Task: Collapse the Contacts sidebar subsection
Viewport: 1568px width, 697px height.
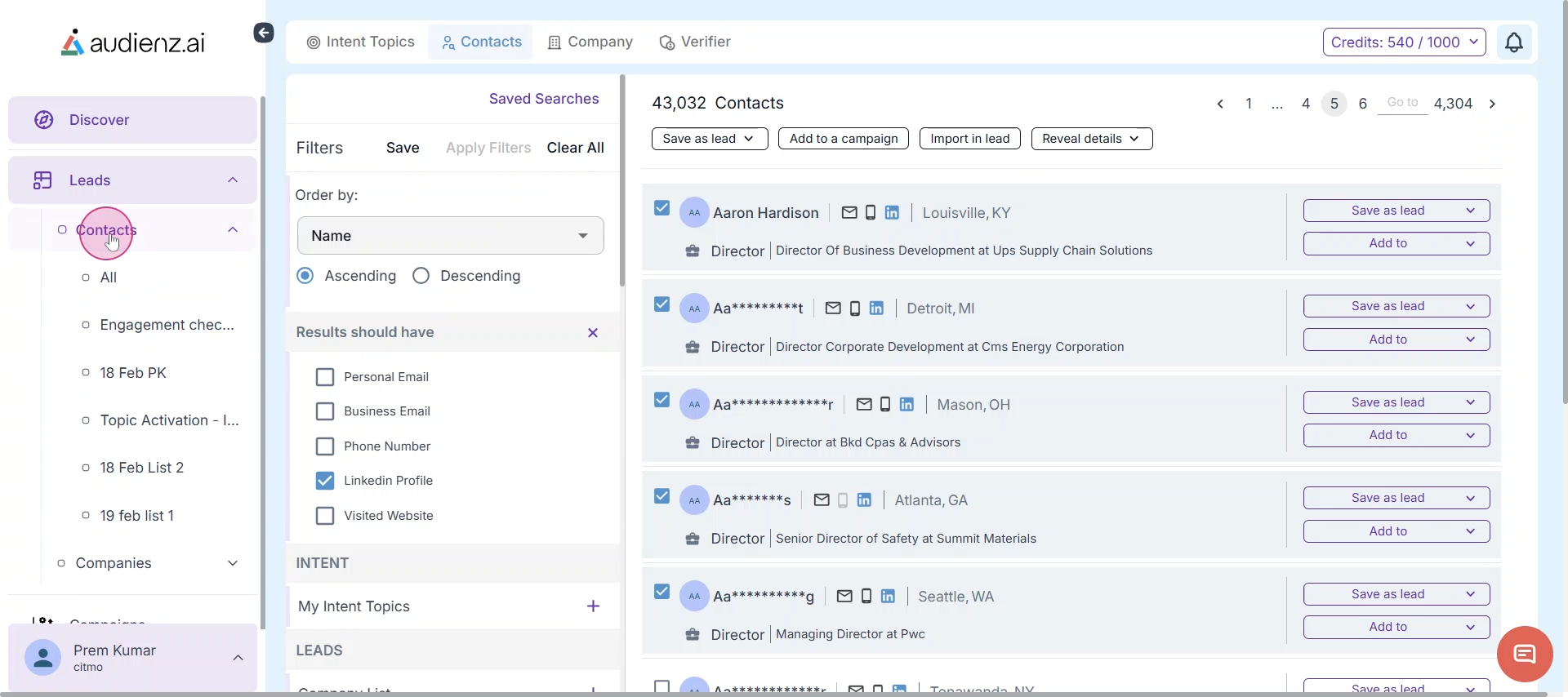Action: coord(233,230)
